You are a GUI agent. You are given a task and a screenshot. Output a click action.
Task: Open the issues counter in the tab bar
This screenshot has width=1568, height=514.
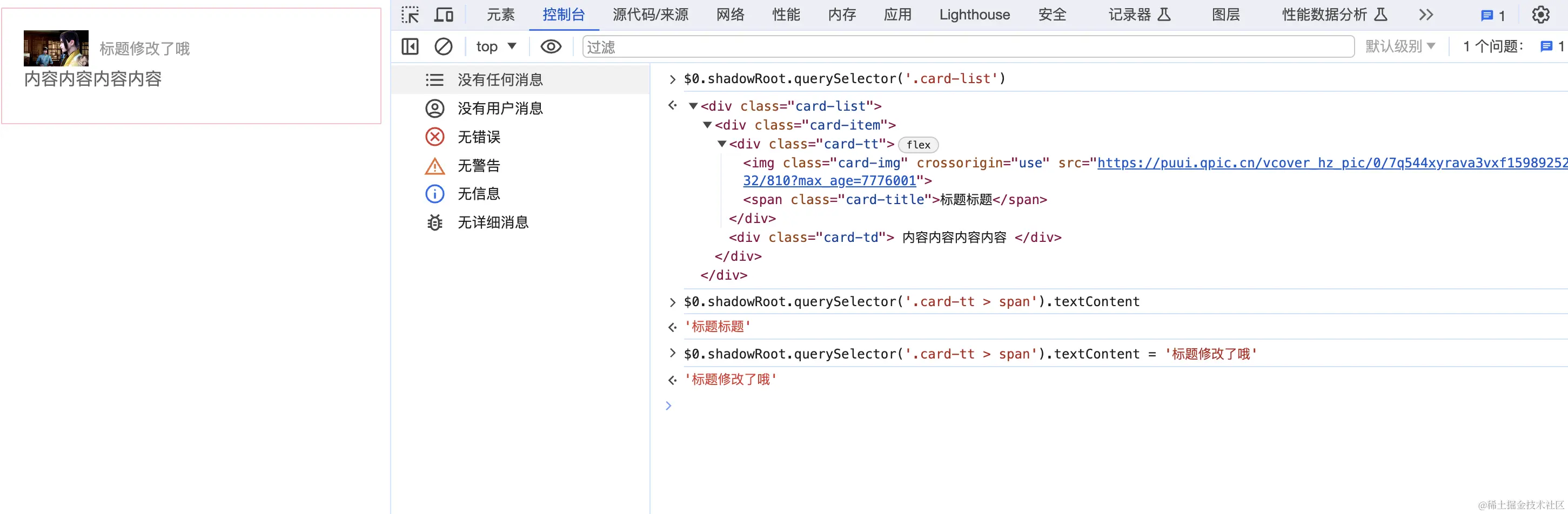pos(1492,15)
